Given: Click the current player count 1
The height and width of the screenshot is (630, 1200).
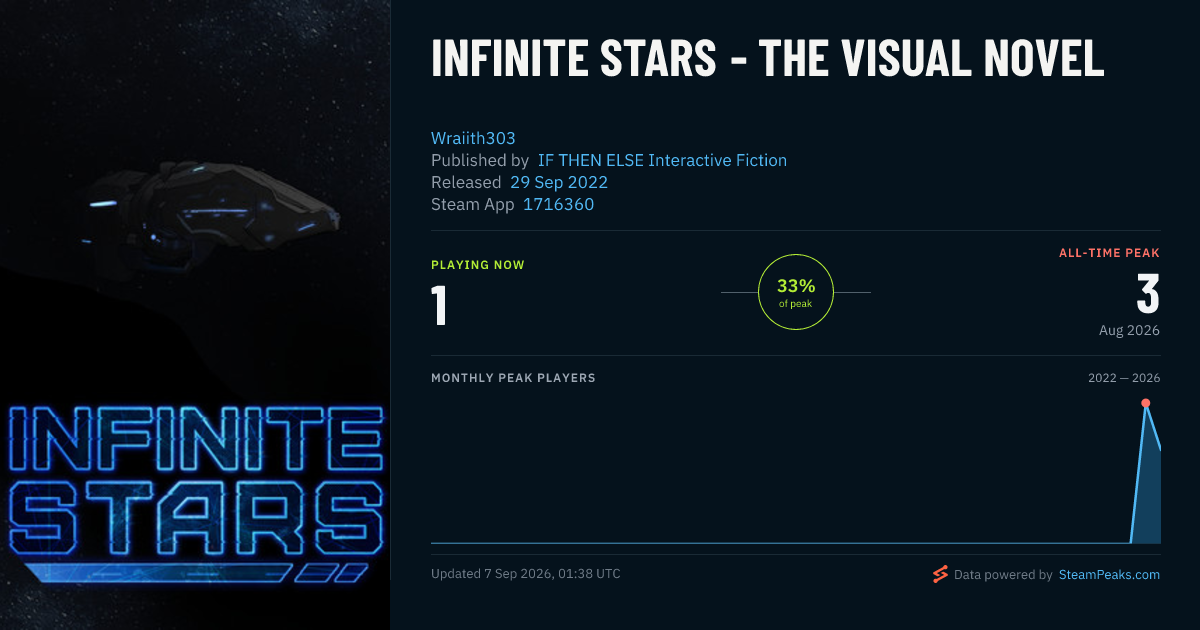Looking at the screenshot, I should pos(439,306).
